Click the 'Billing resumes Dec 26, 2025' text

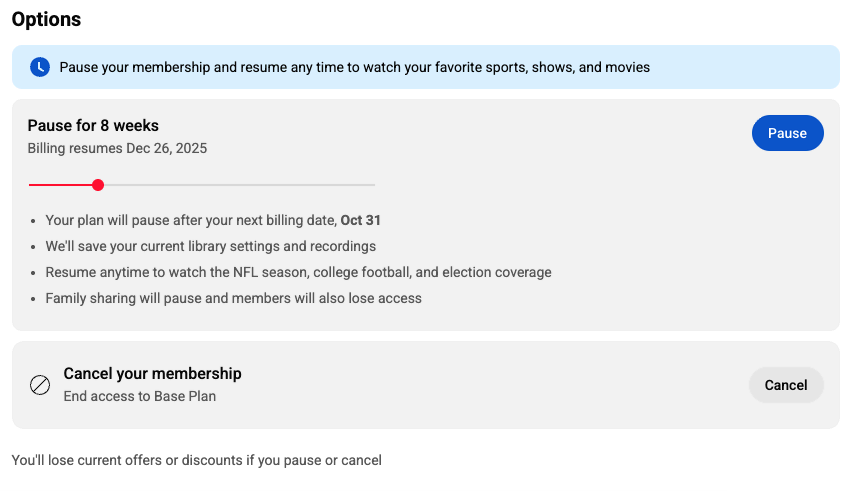[x=117, y=148]
